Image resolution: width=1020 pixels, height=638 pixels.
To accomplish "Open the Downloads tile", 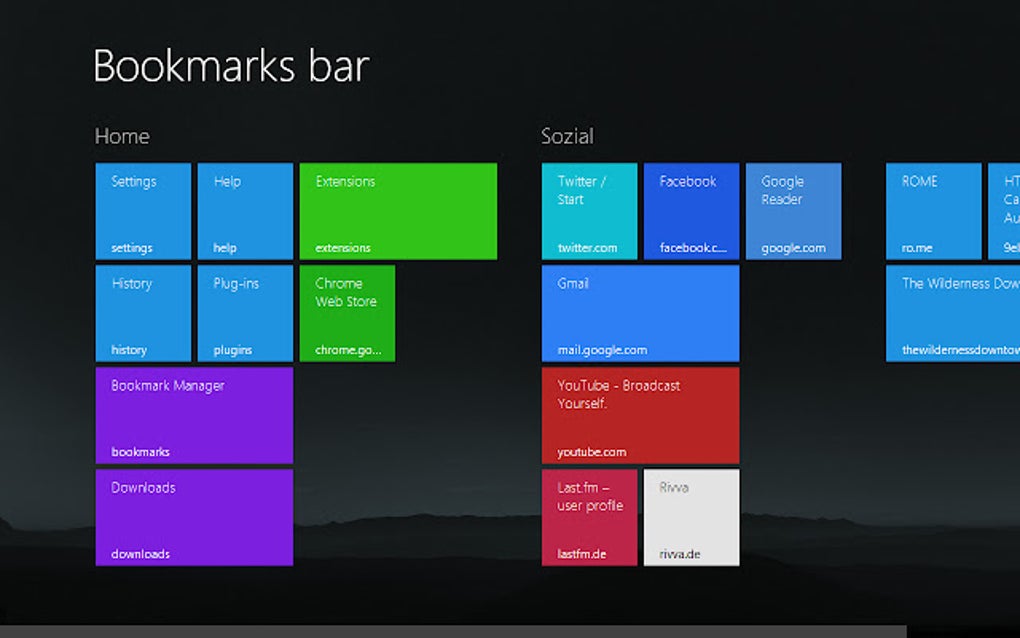I will [x=195, y=518].
